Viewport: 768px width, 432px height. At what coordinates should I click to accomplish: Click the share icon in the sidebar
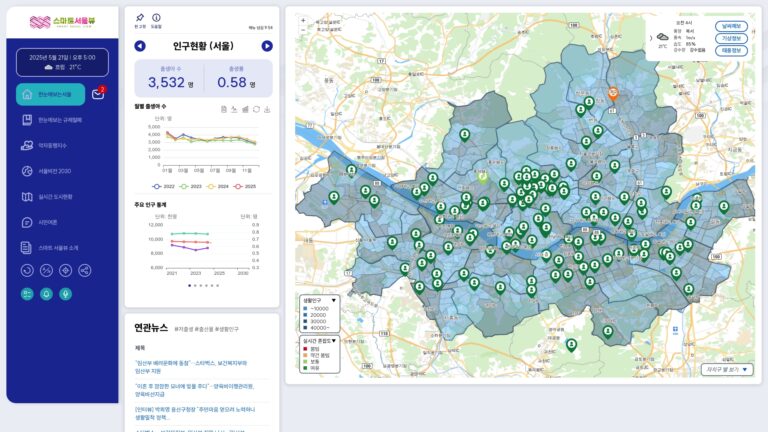(85, 270)
